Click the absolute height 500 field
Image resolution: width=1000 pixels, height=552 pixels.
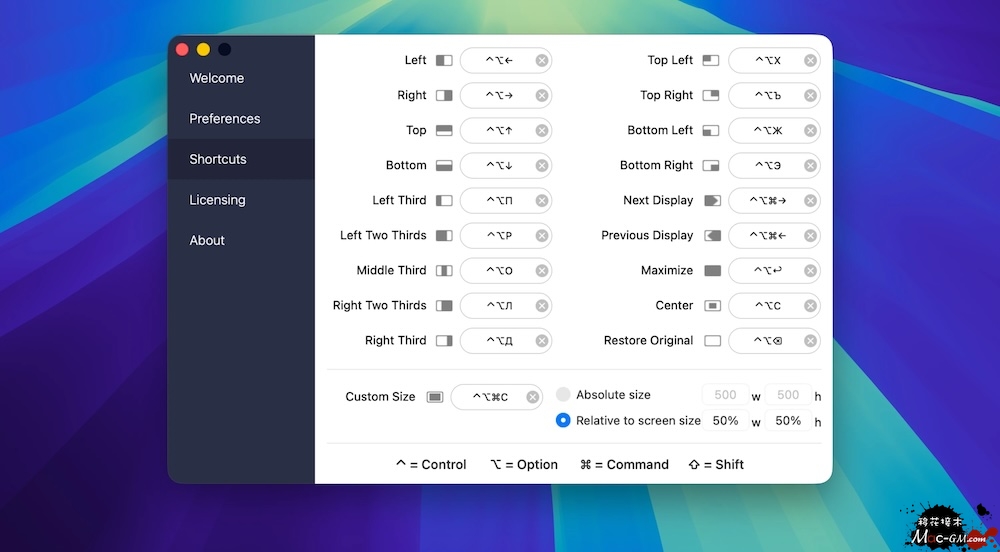click(x=788, y=395)
